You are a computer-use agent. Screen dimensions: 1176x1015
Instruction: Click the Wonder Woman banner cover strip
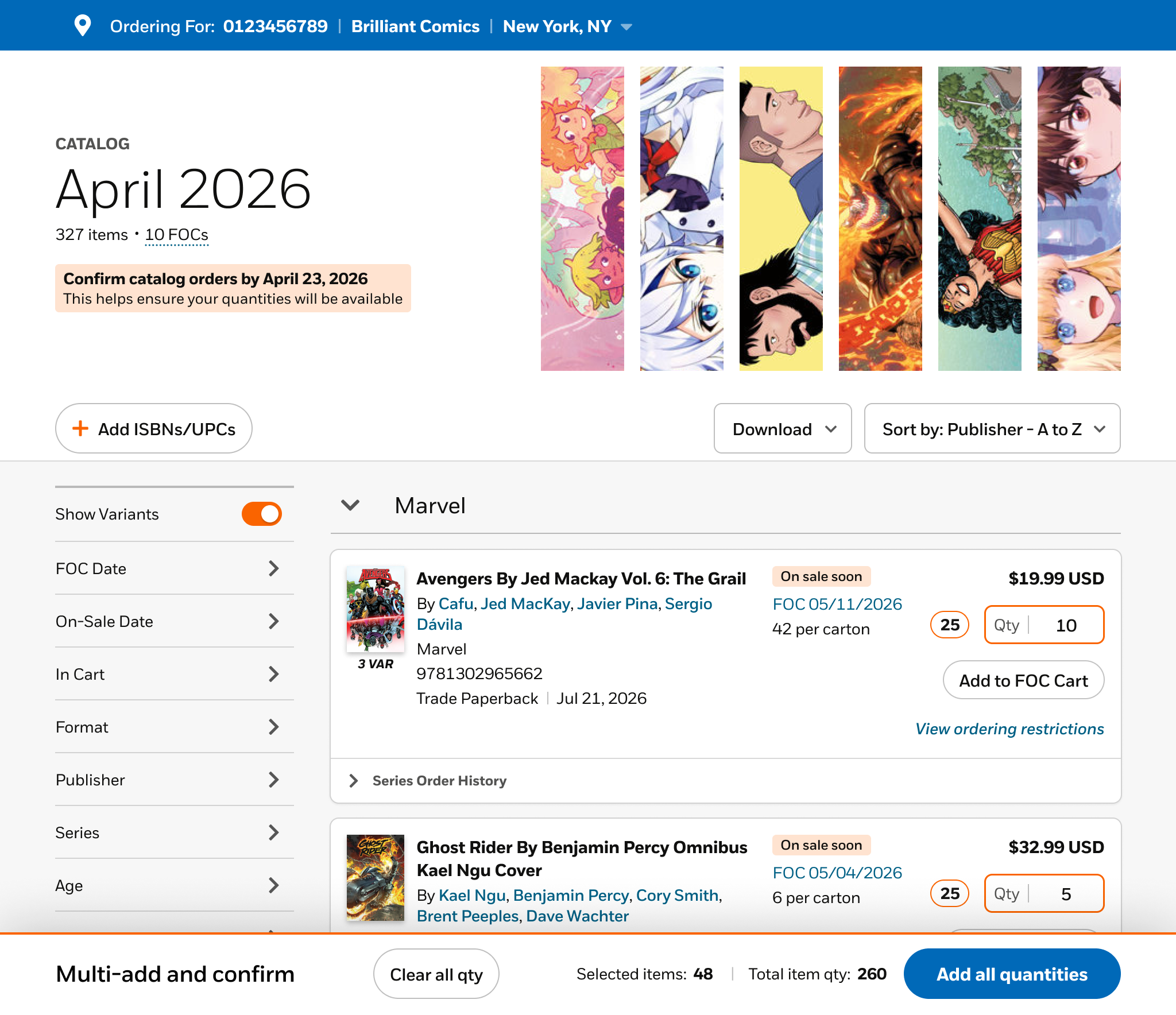pos(980,218)
